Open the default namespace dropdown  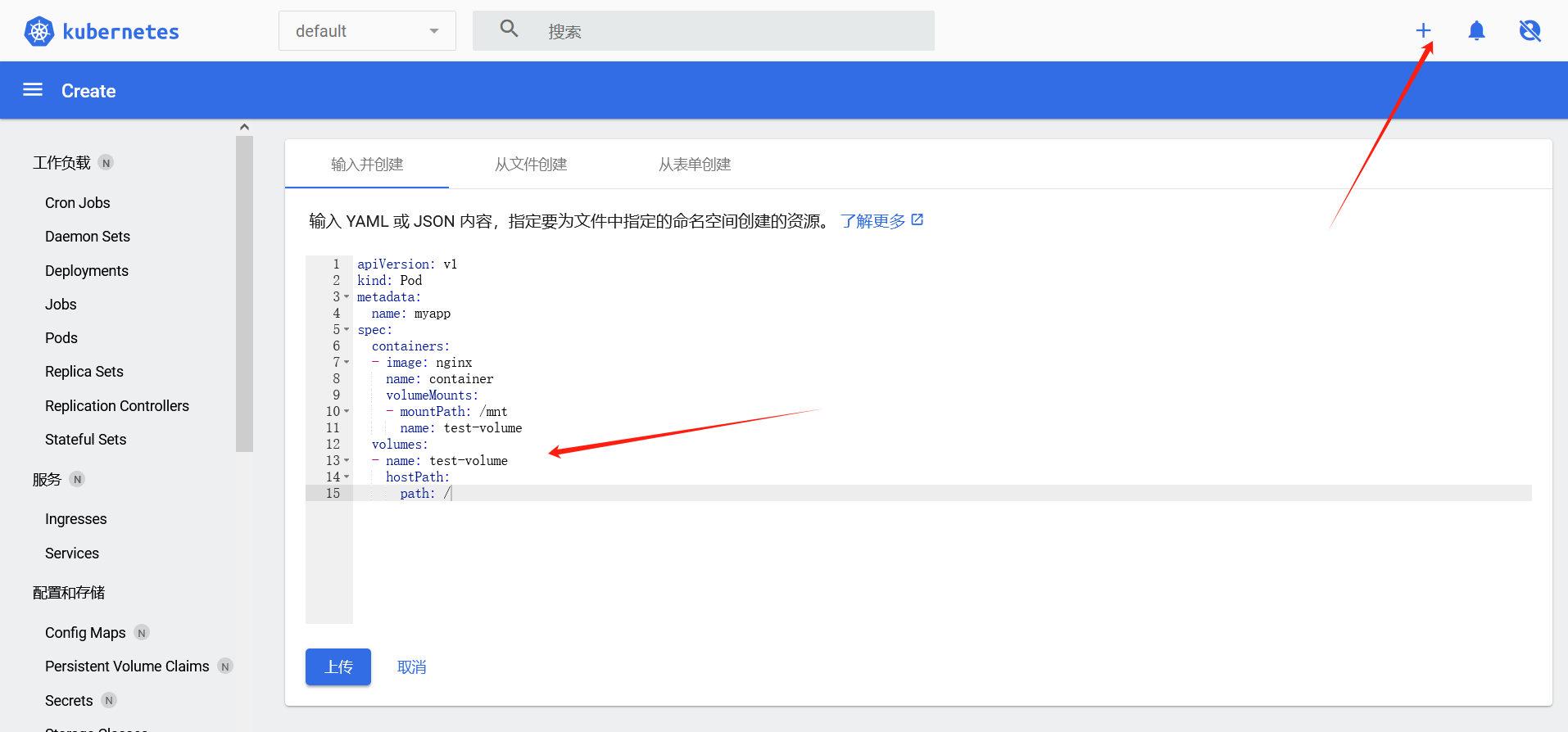[x=367, y=31]
